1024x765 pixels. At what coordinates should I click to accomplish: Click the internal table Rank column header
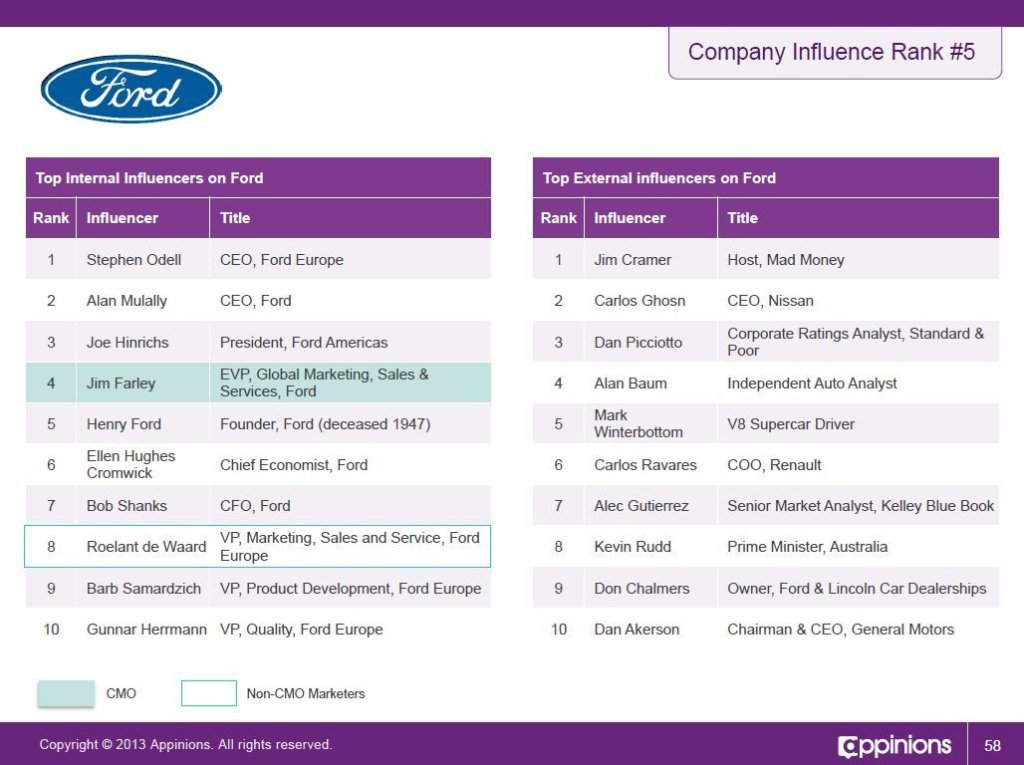[51, 218]
